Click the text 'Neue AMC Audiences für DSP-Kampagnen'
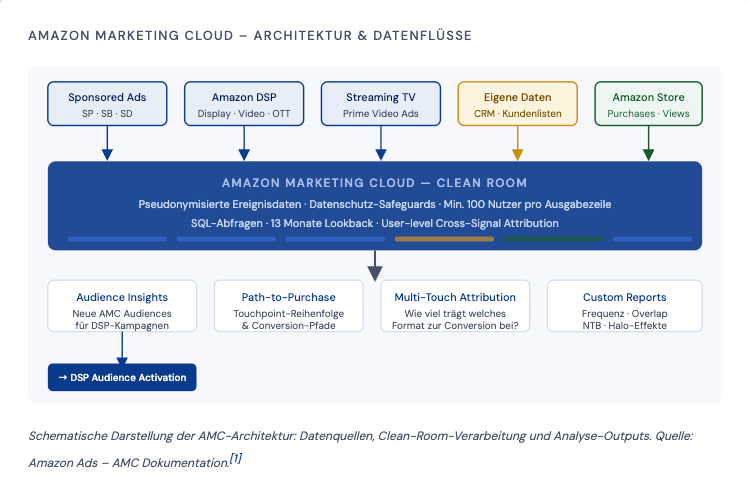The width and height of the screenshot is (749, 490). point(122,320)
